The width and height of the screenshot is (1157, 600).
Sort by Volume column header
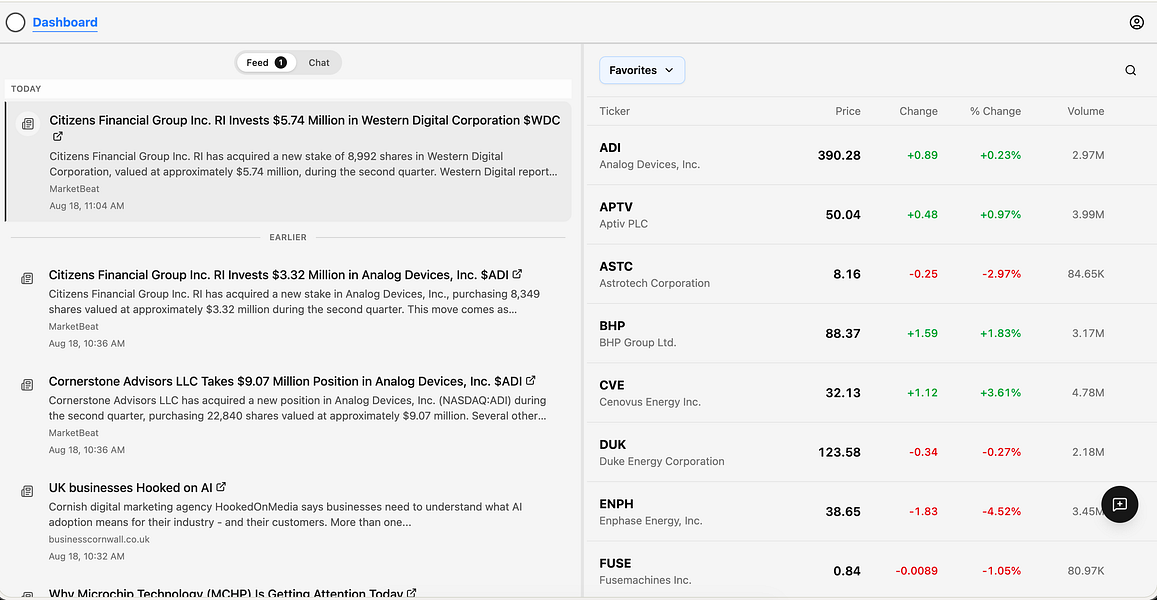tap(1085, 111)
